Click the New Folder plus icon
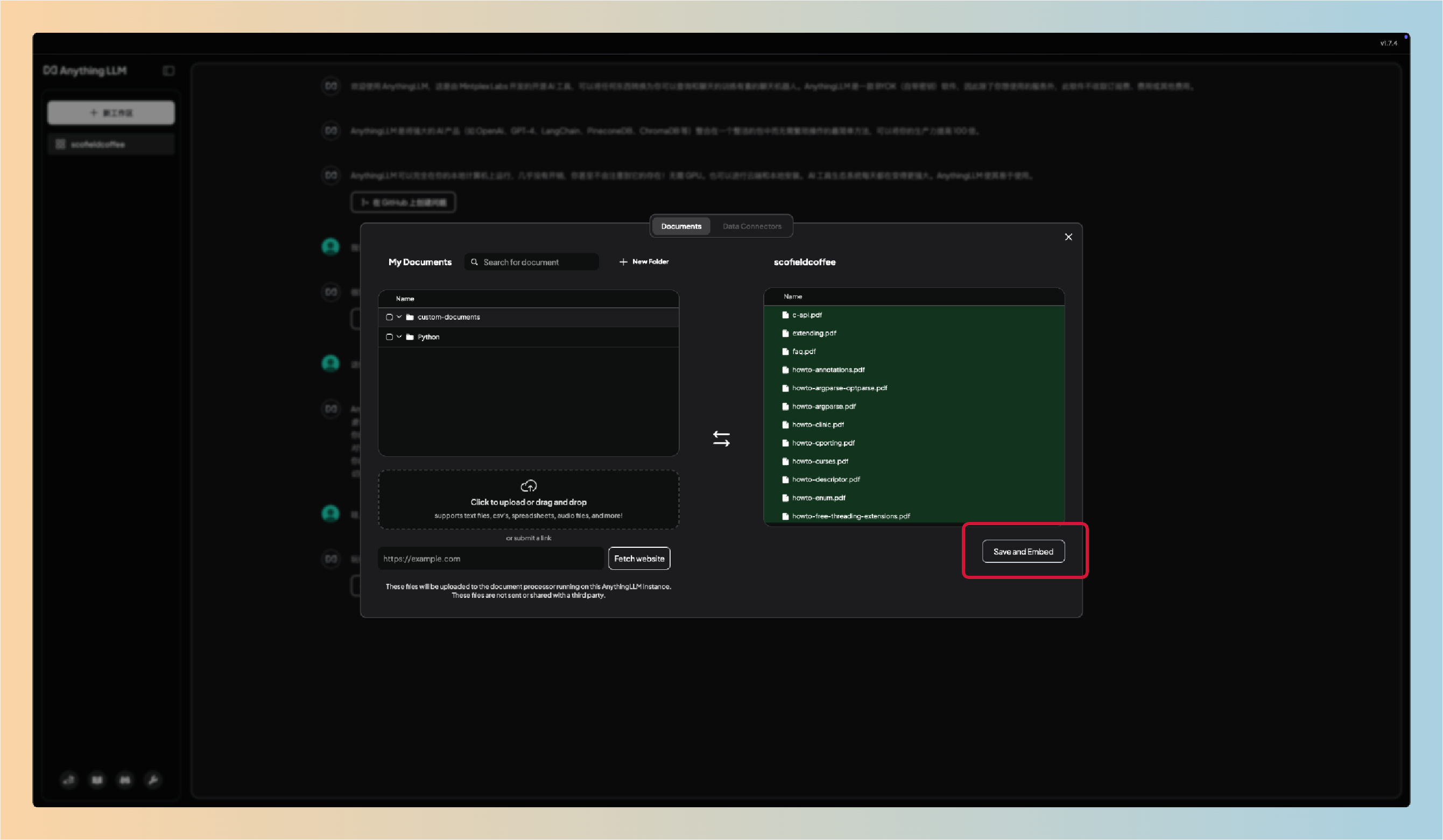This screenshot has height=840, width=1443. click(x=623, y=262)
